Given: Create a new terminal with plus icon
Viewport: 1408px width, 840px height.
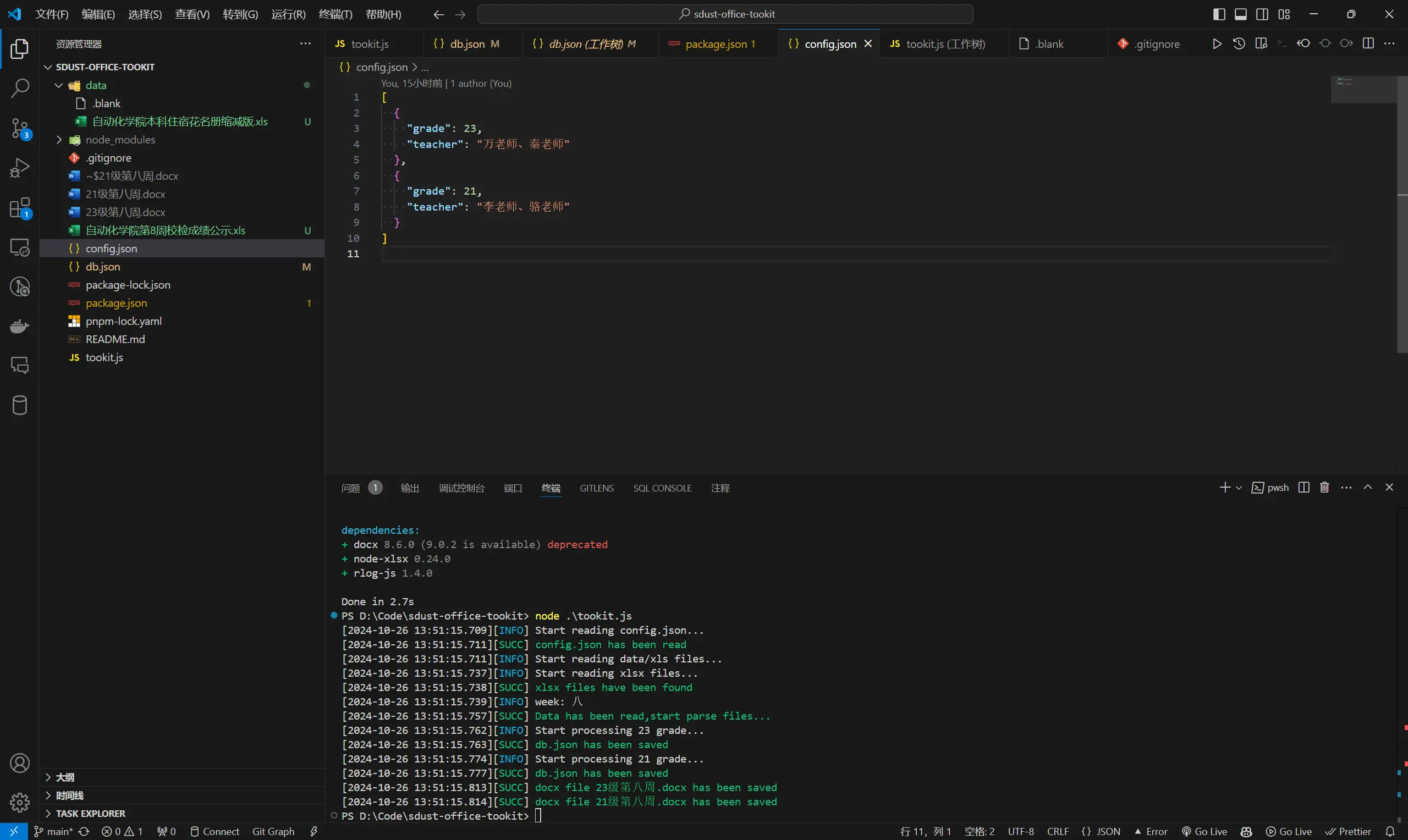Looking at the screenshot, I should (1224, 488).
